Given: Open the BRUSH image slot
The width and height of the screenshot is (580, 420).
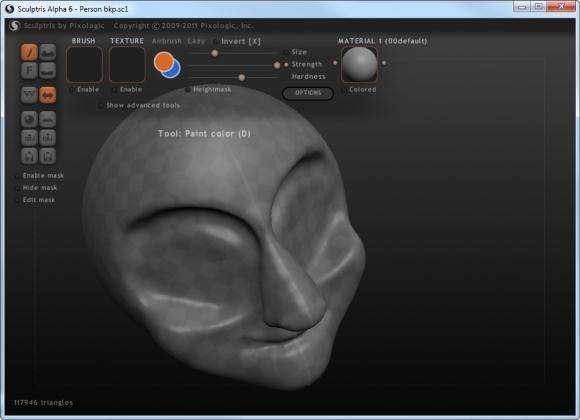Looking at the screenshot, I should pos(84,64).
